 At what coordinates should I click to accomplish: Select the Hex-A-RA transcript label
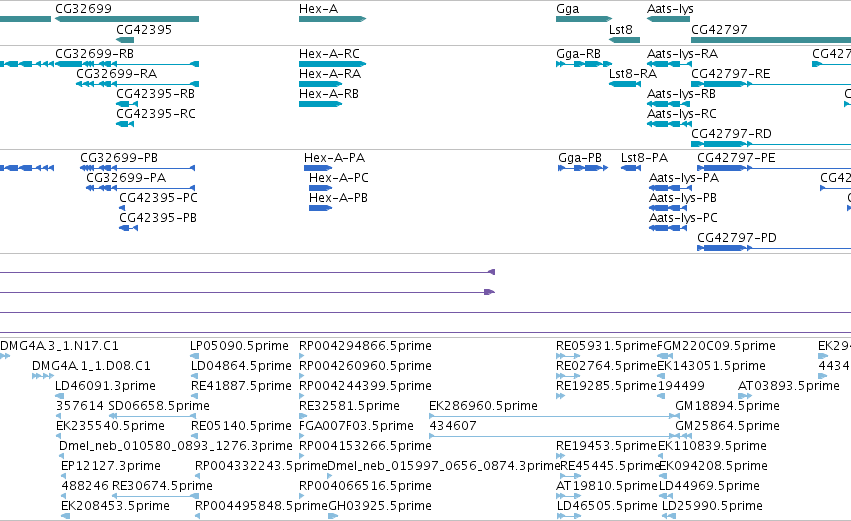(x=330, y=74)
